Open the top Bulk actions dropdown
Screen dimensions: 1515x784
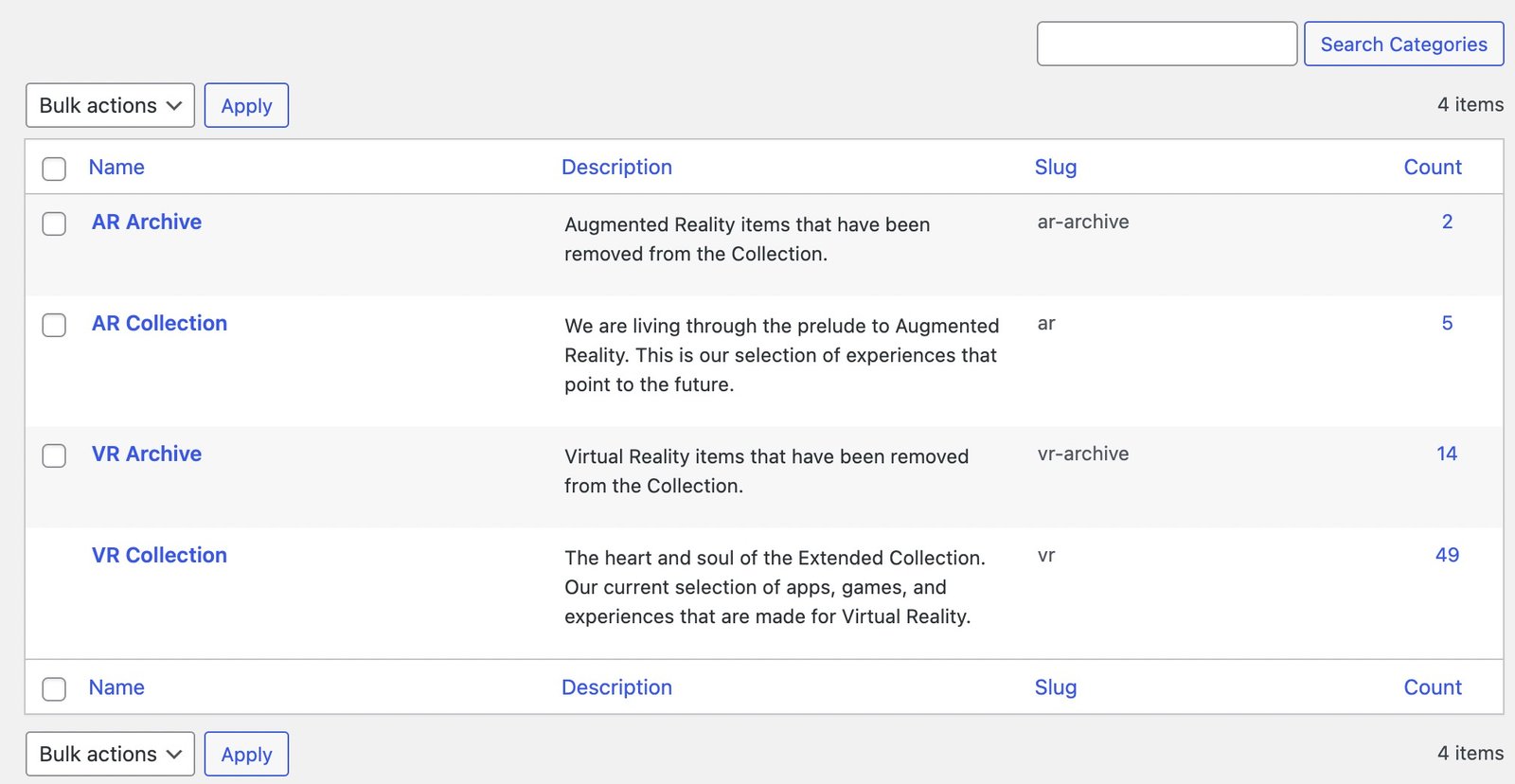click(x=110, y=105)
